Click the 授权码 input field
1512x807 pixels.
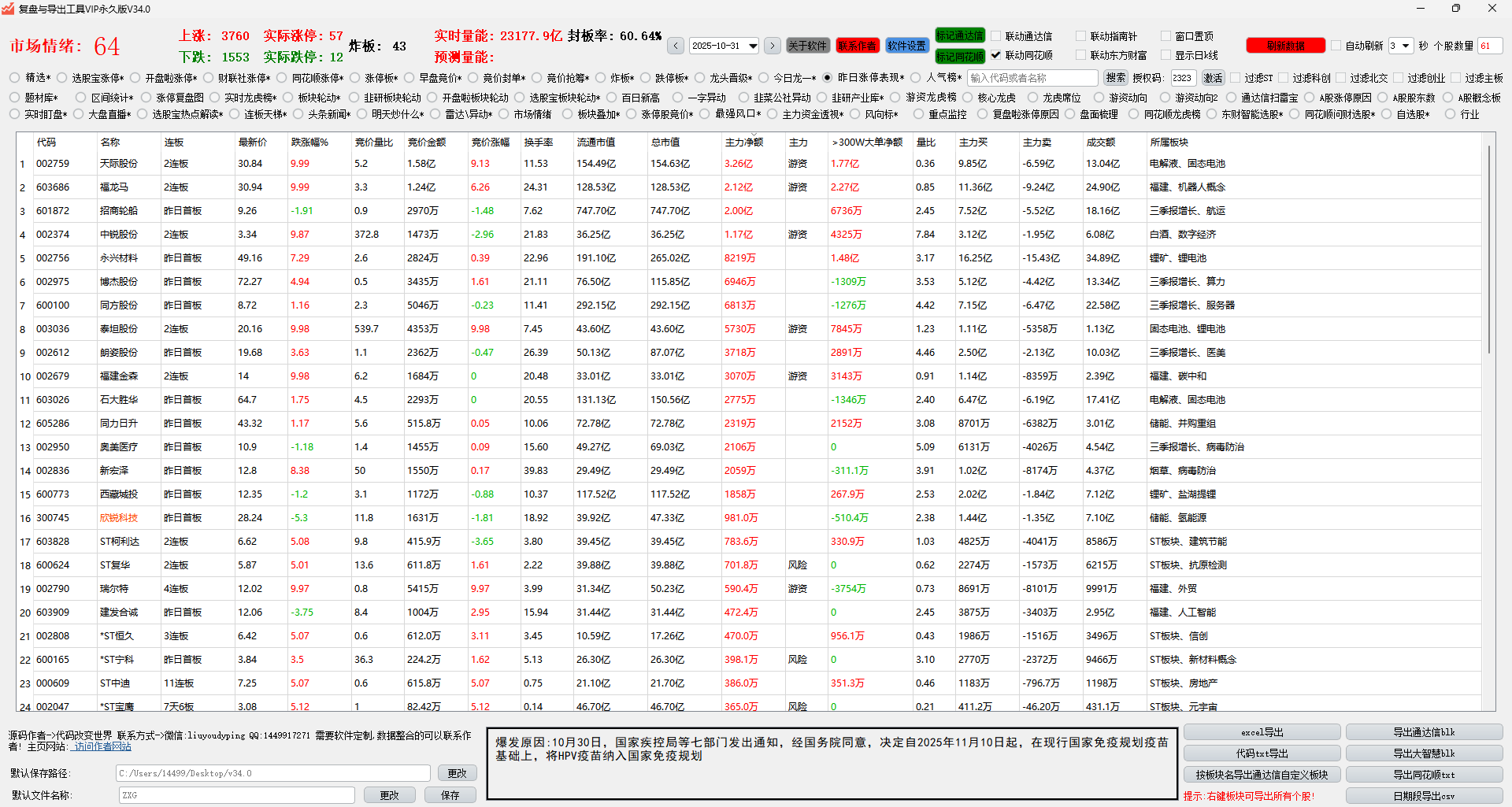[1183, 78]
